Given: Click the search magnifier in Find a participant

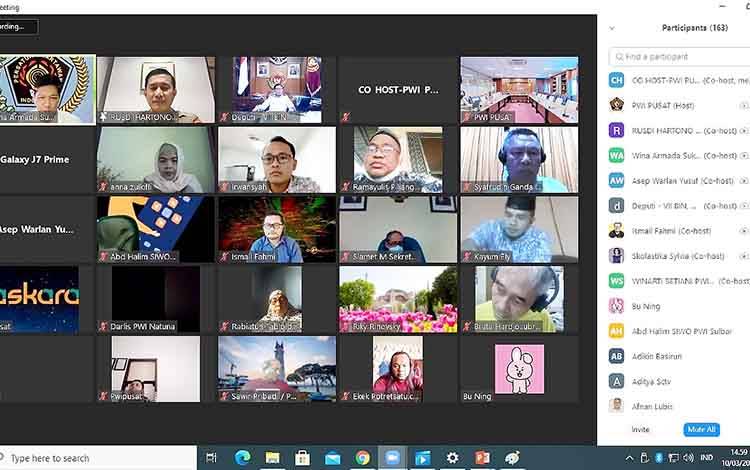Looking at the screenshot, I should 619,57.
